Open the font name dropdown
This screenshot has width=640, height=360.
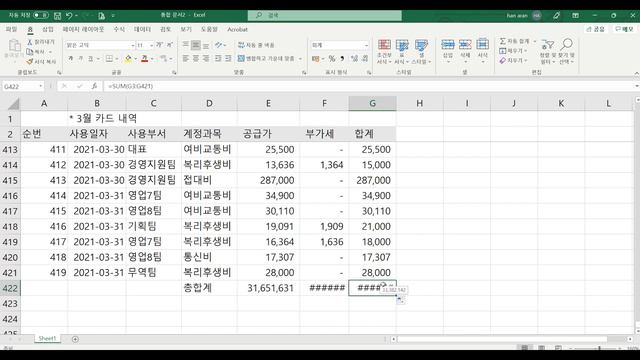pyautogui.click(x=133, y=45)
